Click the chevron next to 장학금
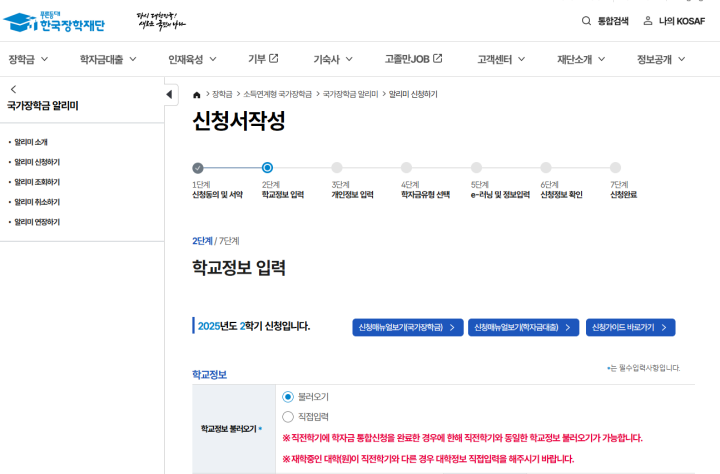 coord(44,59)
